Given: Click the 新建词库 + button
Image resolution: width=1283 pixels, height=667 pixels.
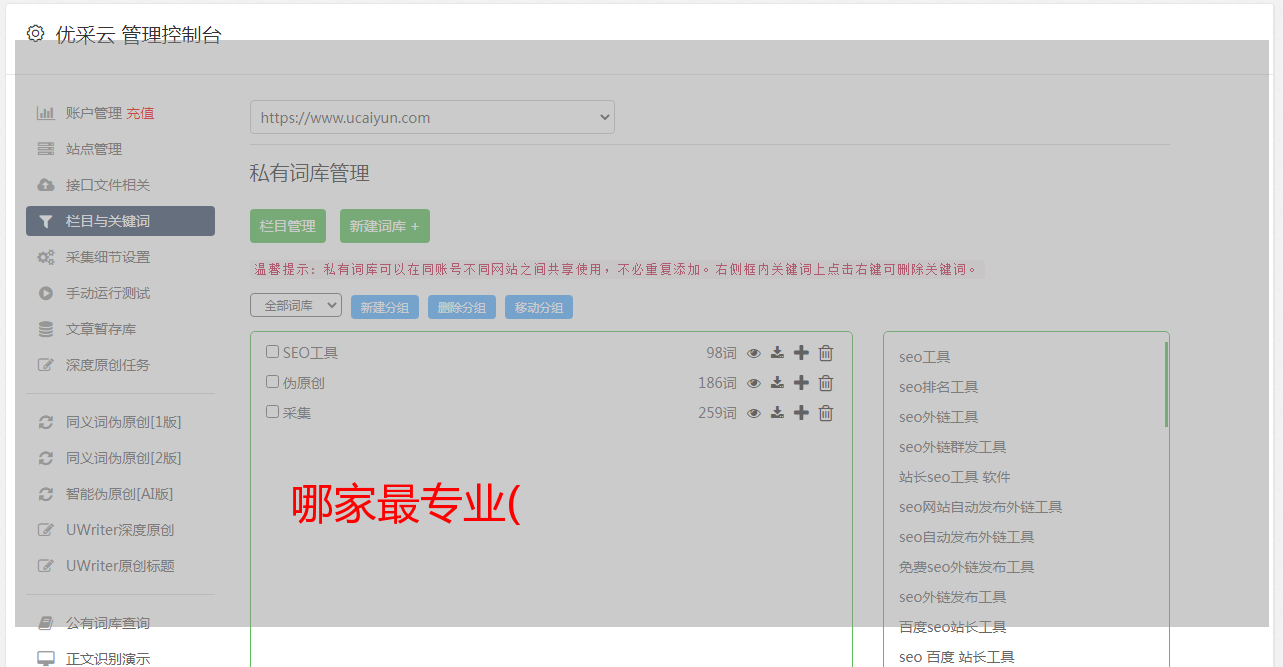Looking at the screenshot, I should point(384,226).
